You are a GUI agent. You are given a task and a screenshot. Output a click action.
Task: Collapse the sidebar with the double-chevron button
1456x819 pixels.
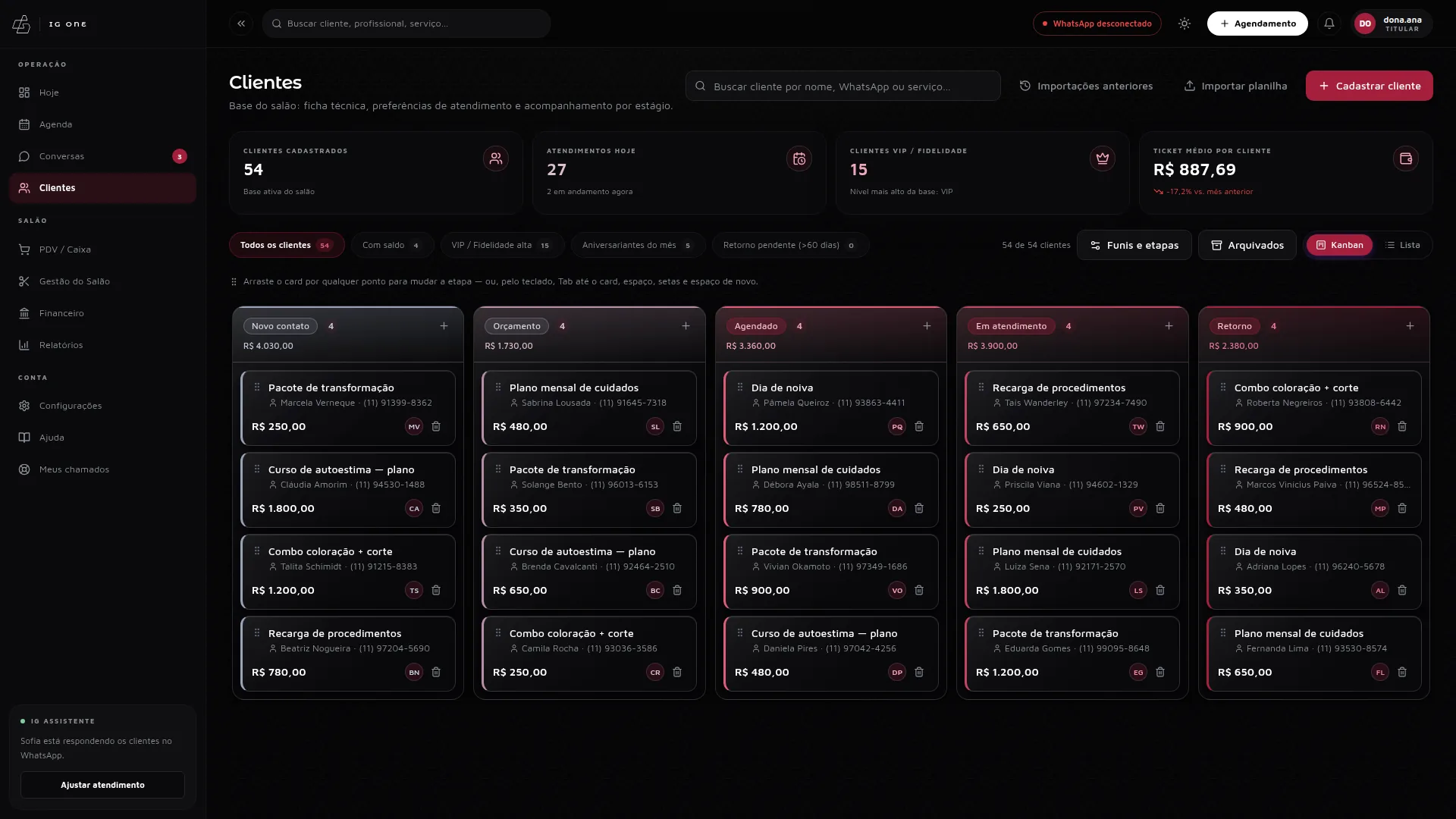click(x=241, y=24)
